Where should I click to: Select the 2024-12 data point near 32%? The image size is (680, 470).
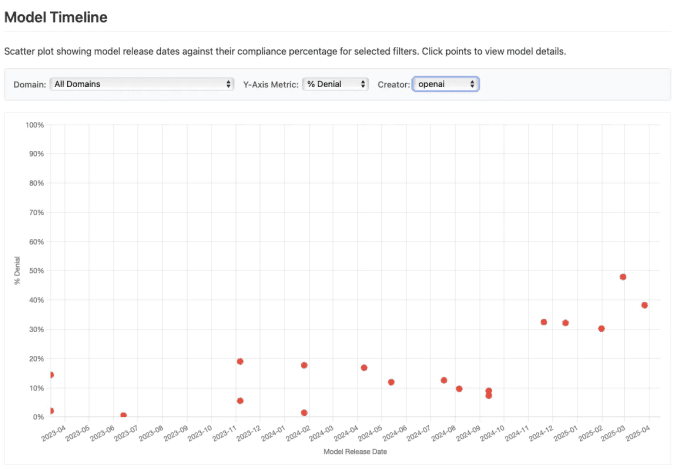coord(544,322)
